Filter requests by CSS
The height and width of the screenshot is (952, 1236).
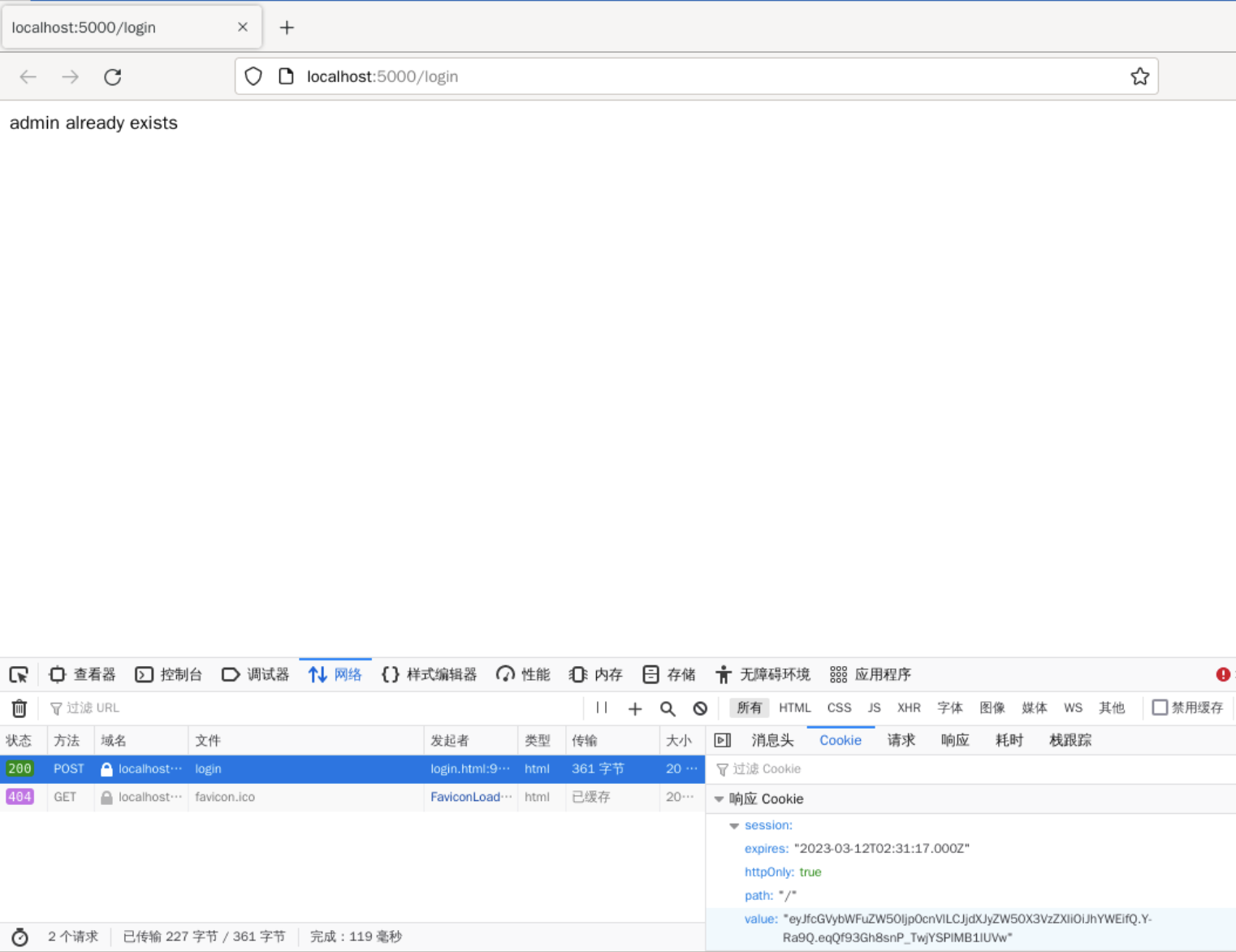(x=839, y=708)
